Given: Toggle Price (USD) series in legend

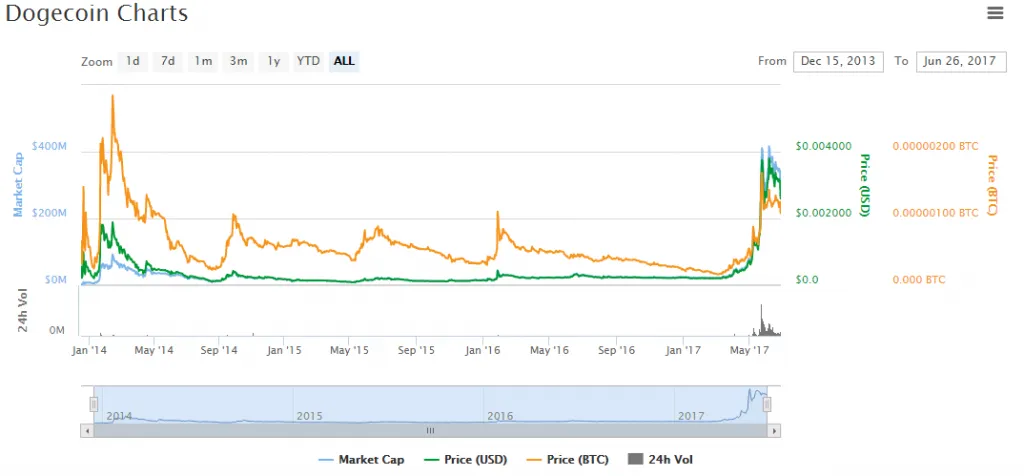Looking at the screenshot, I should [466, 460].
